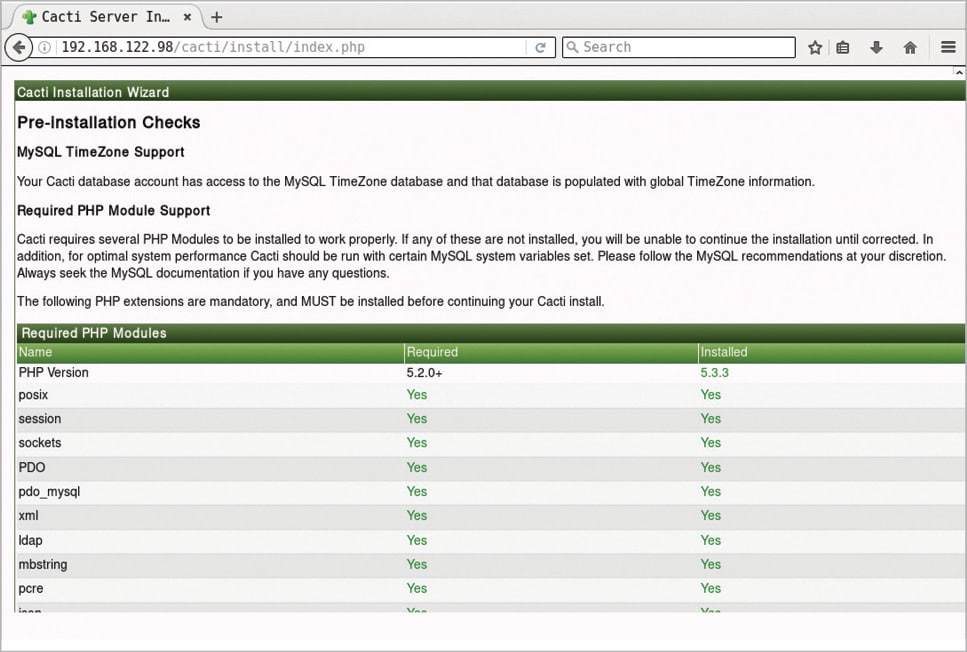Reload the Cacti install page
The image size is (967, 652).
pyautogui.click(x=540, y=47)
